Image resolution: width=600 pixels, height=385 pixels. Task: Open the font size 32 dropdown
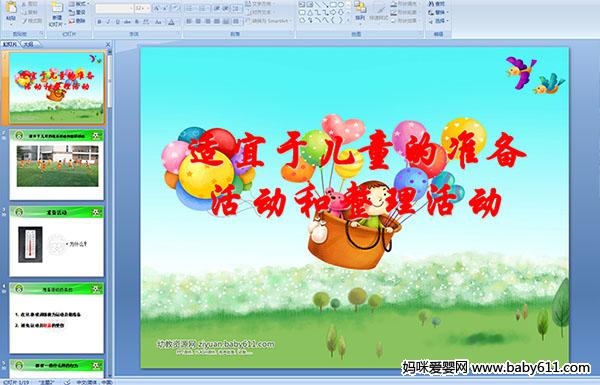(x=142, y=8)
